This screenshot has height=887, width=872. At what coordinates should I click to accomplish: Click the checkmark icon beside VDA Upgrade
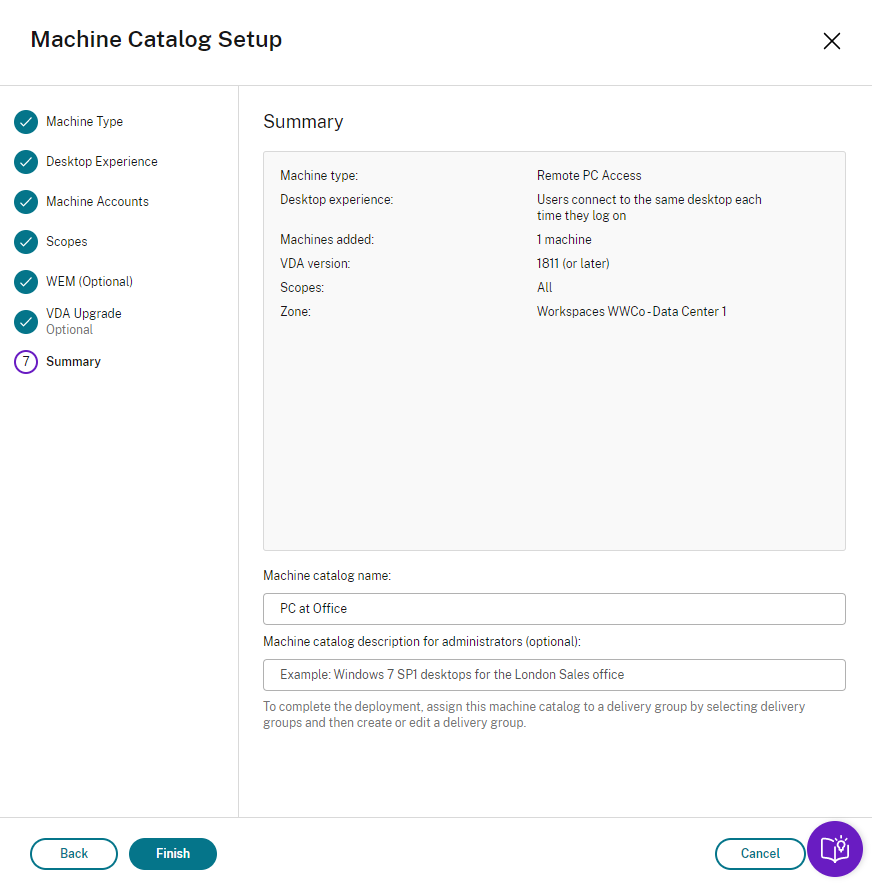coord(26,321)
